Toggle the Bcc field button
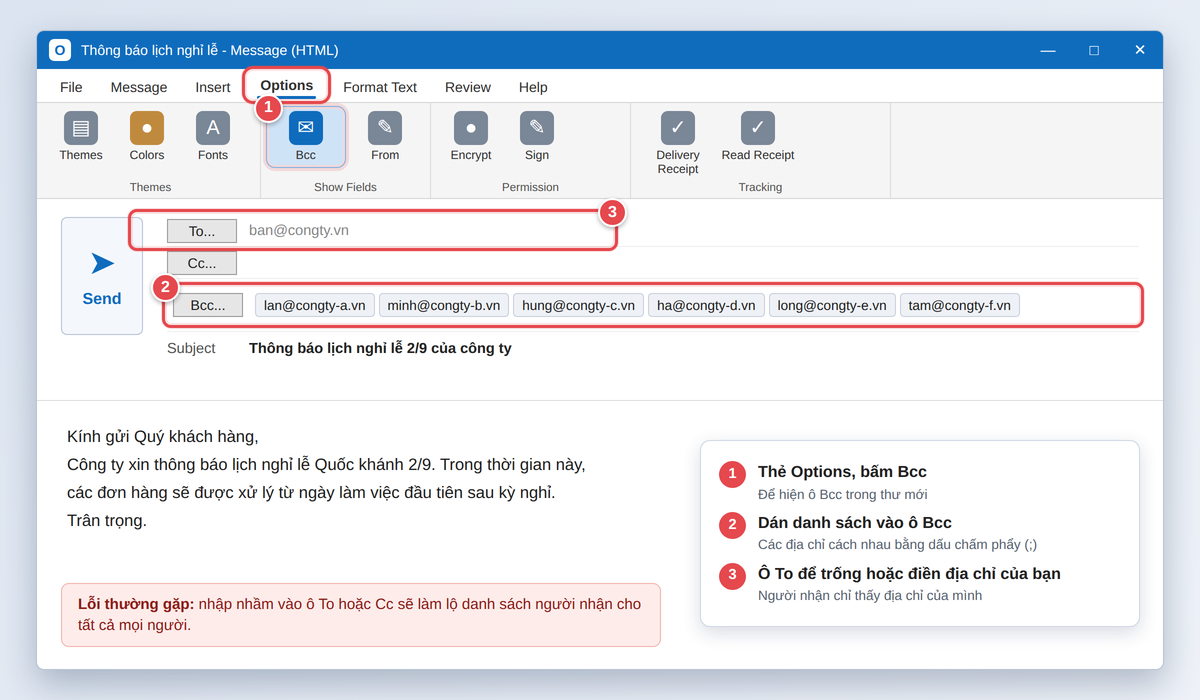Screen dimensions: 1200x700 [306, 136]
